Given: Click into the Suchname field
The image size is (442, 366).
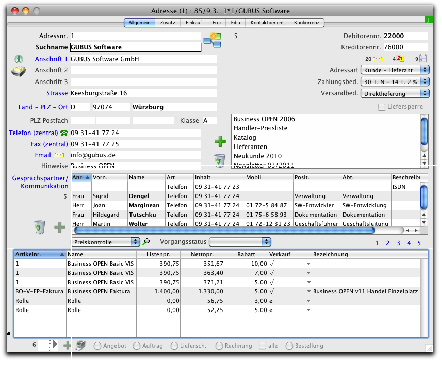Looking at the screenshot, I should pos(136,47).
